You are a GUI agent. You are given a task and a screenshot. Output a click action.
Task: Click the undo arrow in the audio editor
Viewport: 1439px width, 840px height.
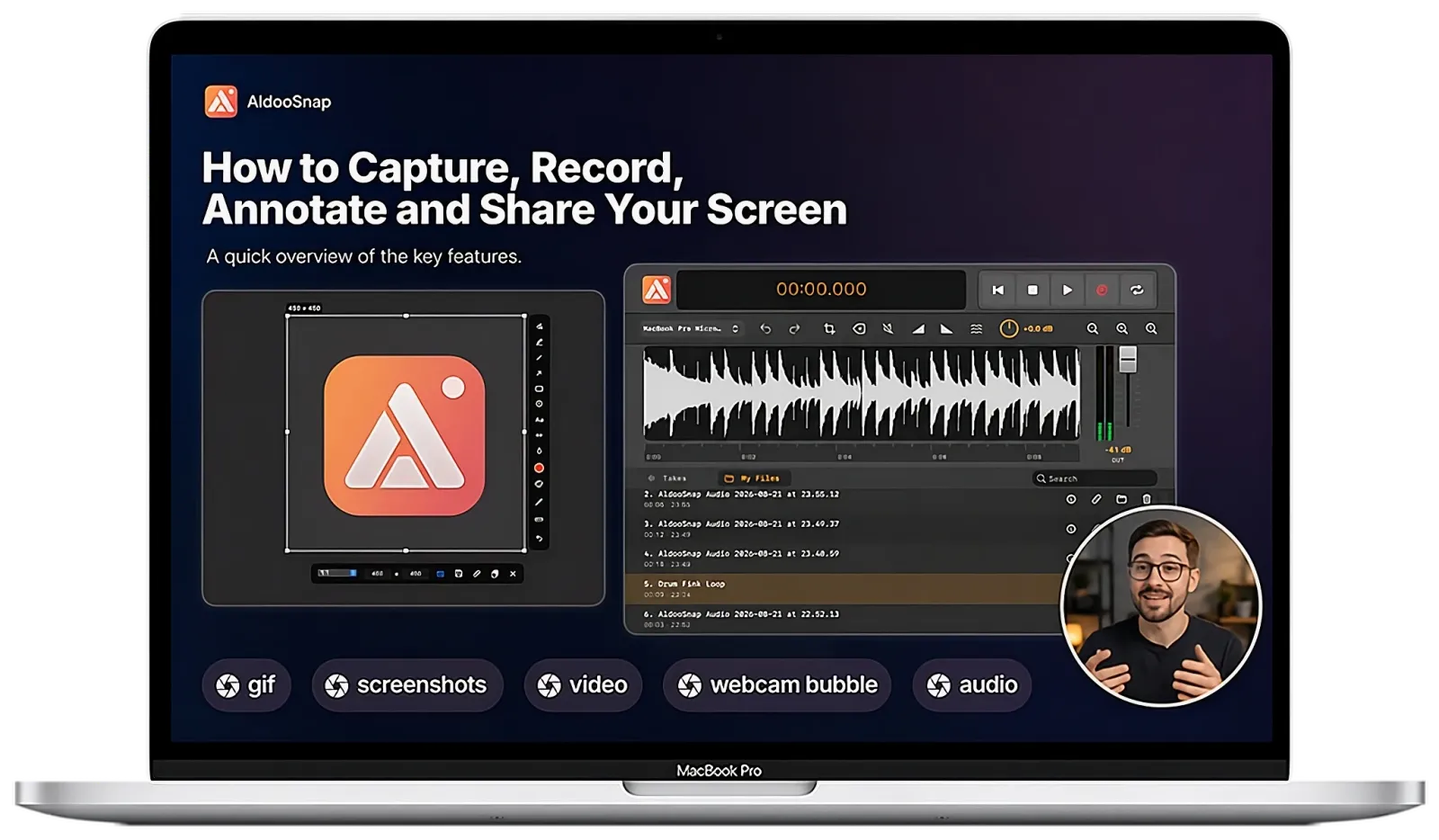765,329
